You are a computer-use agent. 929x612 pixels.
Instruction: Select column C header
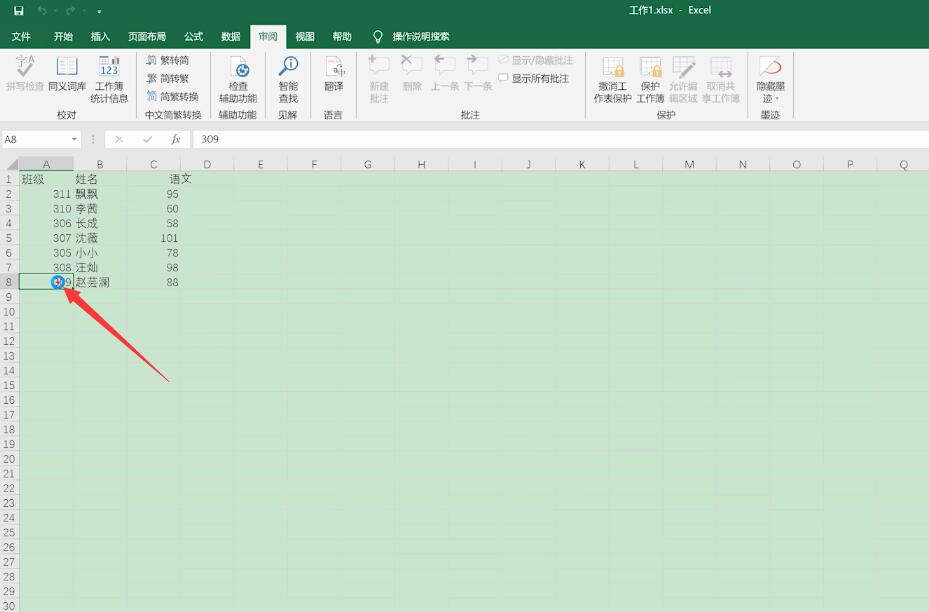(x=153, y=164)
